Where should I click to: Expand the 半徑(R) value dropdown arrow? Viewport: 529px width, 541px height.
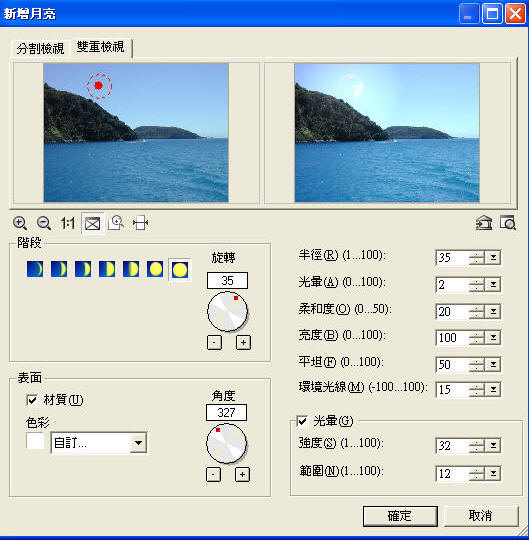pos(493,257)
